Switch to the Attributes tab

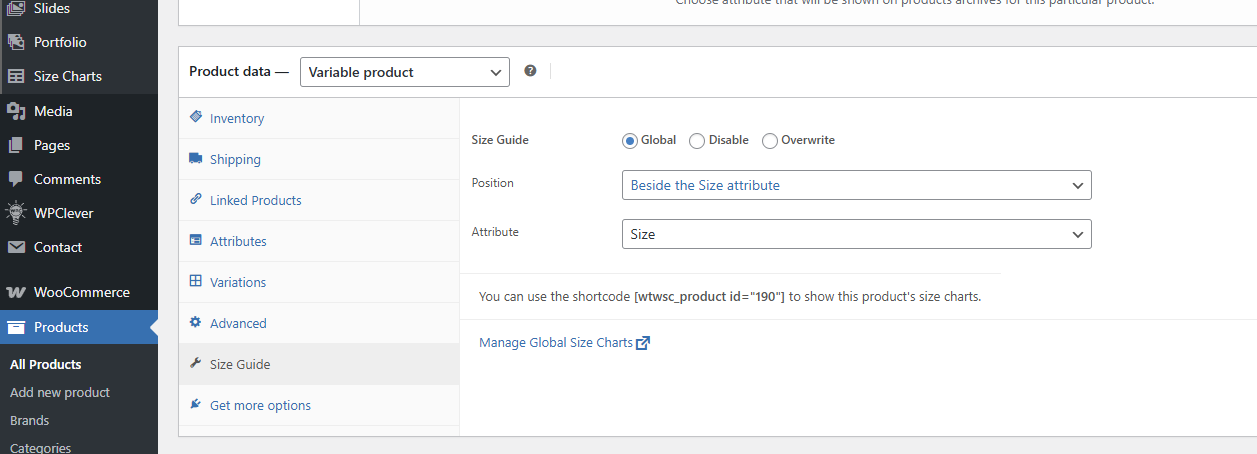pyautogui.click(x=238, y=241)
